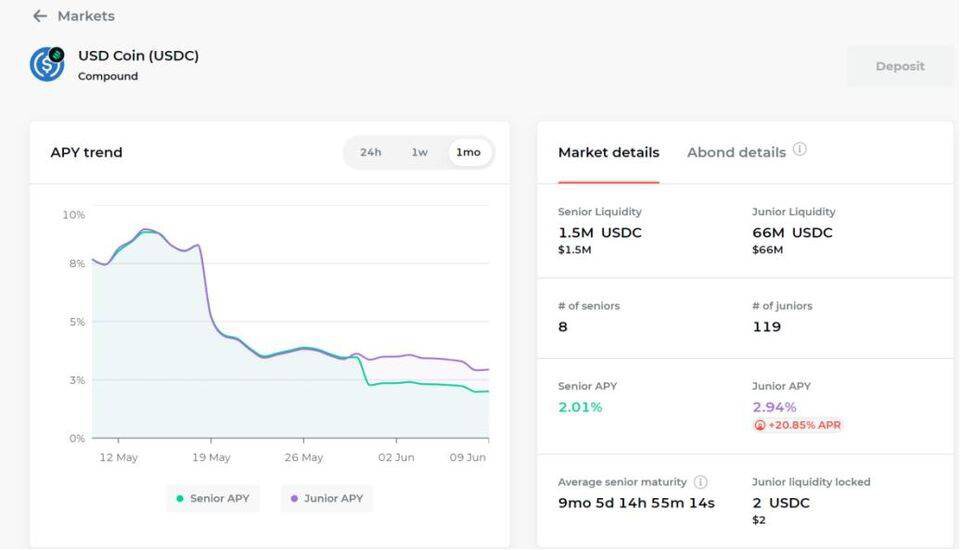Image resolution: width=960 pixels, height=550 pixels.
Task: Toggle Senior APY series in legend
Action: [220, 498]
